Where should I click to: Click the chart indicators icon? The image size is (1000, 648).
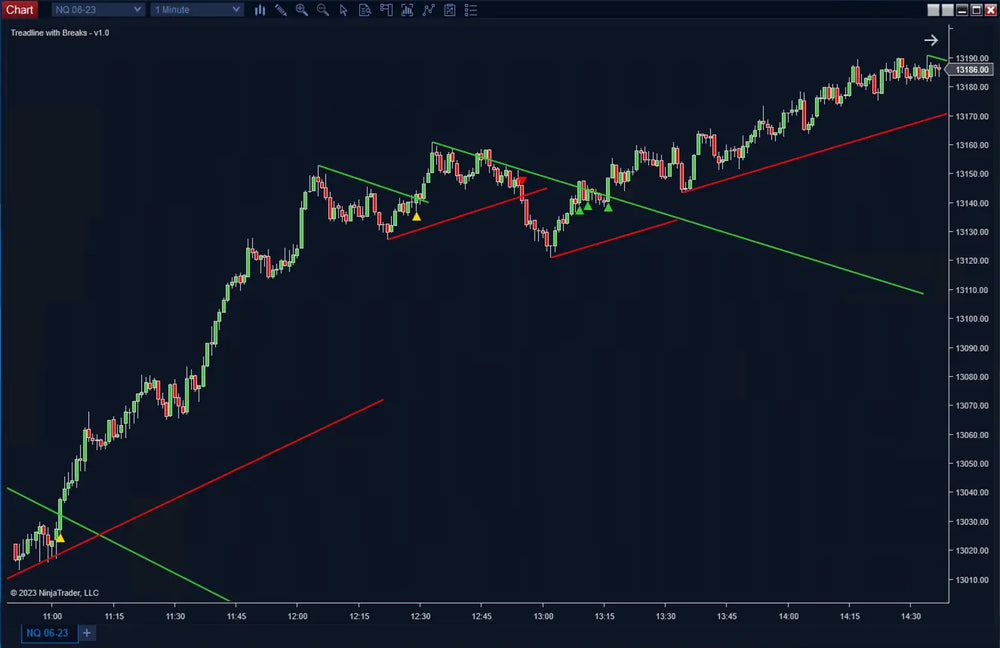407,10
